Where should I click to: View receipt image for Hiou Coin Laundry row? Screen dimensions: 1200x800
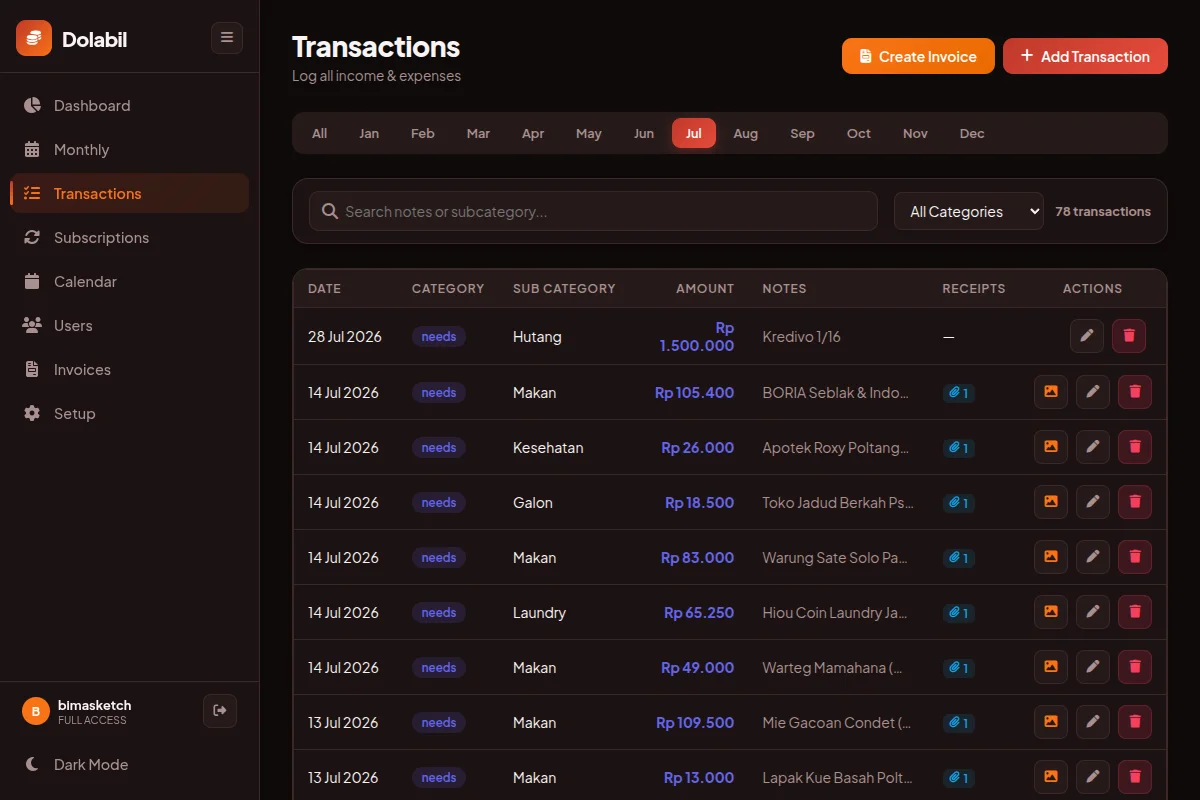click(x=1051, y=612)
